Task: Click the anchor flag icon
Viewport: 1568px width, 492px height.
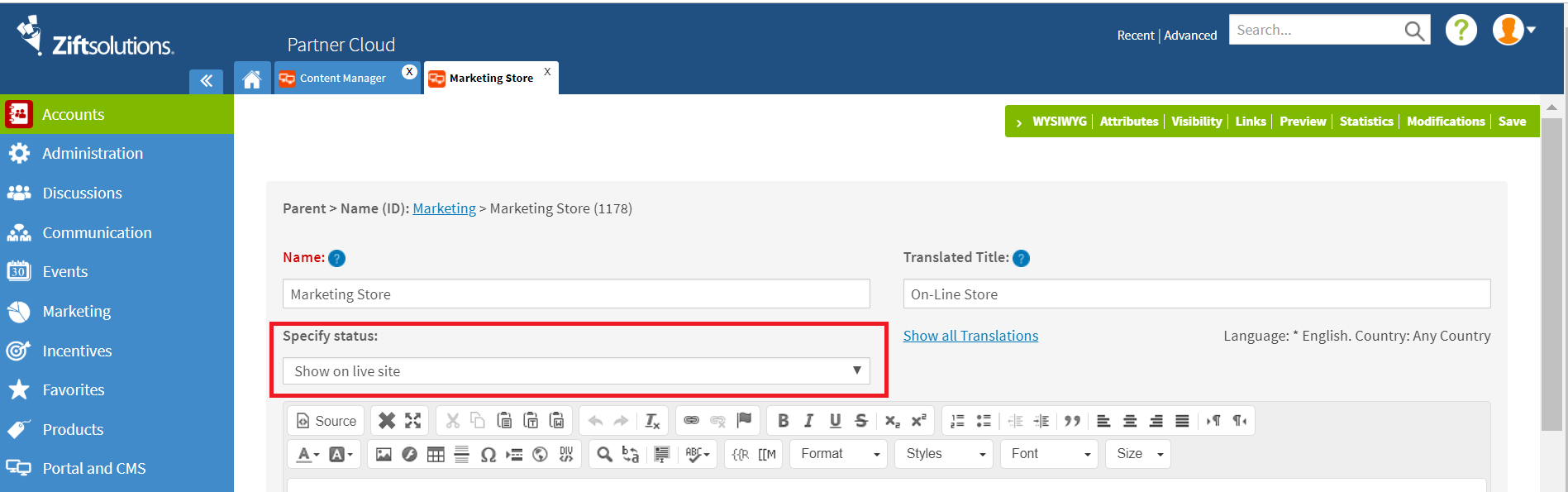Action: (x=744, y=421)
